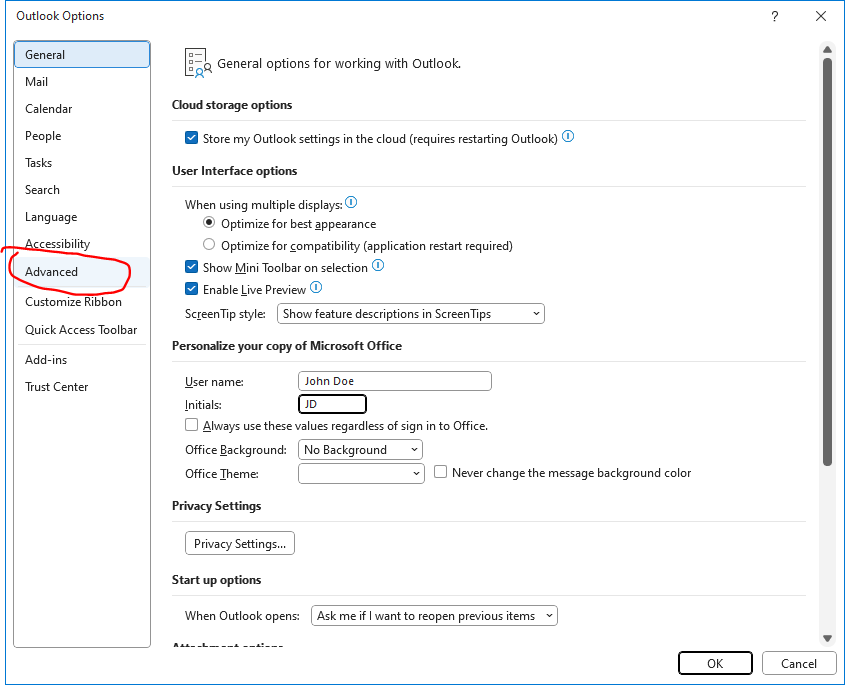Uncheck Enable Live Preview checkbox
This screenshot has width=845, height=685.
coord(191,289)
